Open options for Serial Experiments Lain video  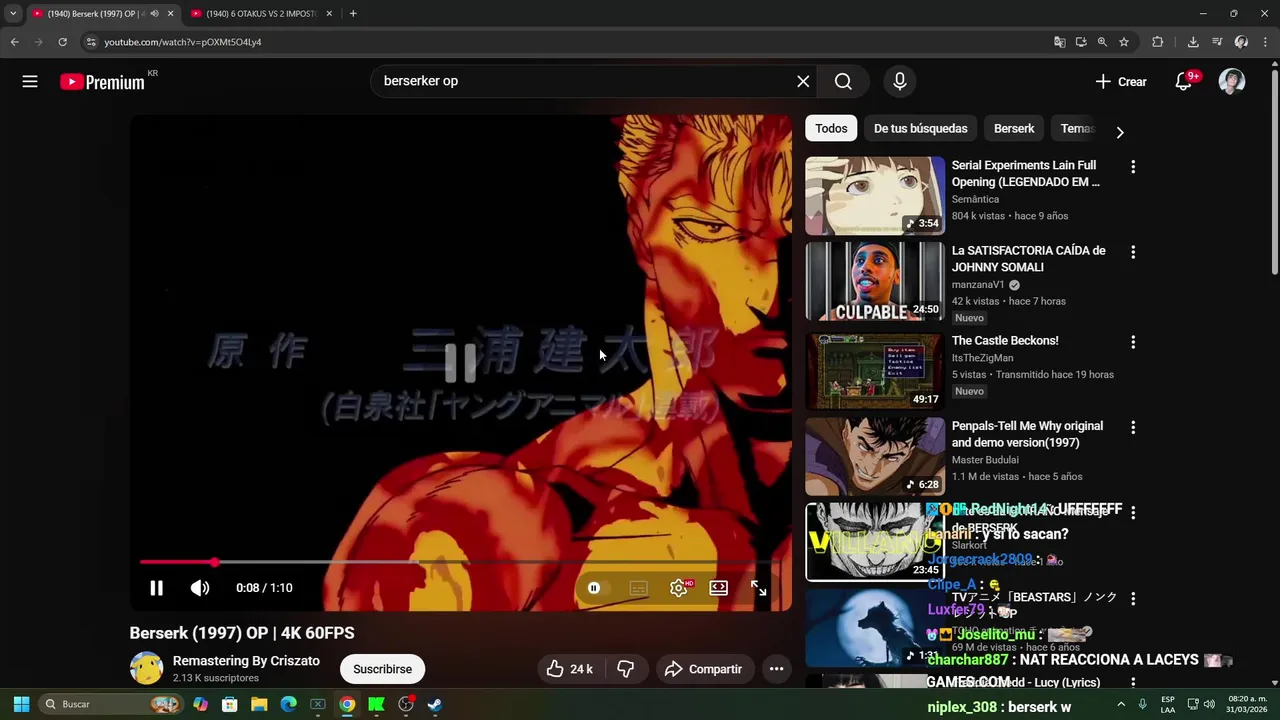point(1133,167)
